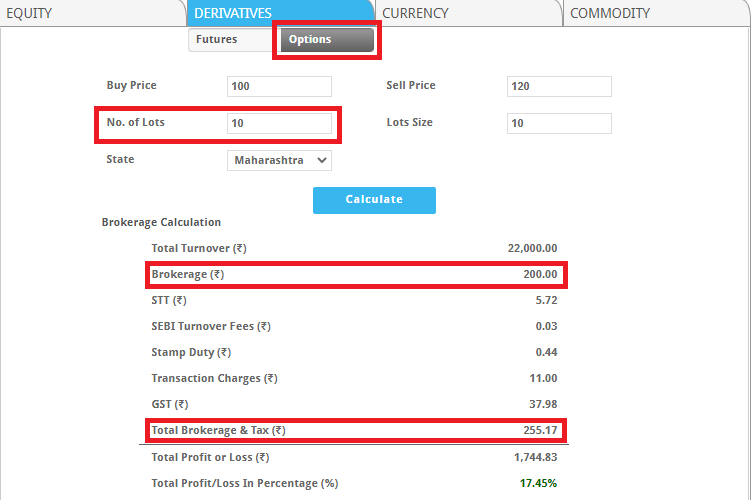
Task: Open the CURRENCY tab
Action: pos(415,13)
